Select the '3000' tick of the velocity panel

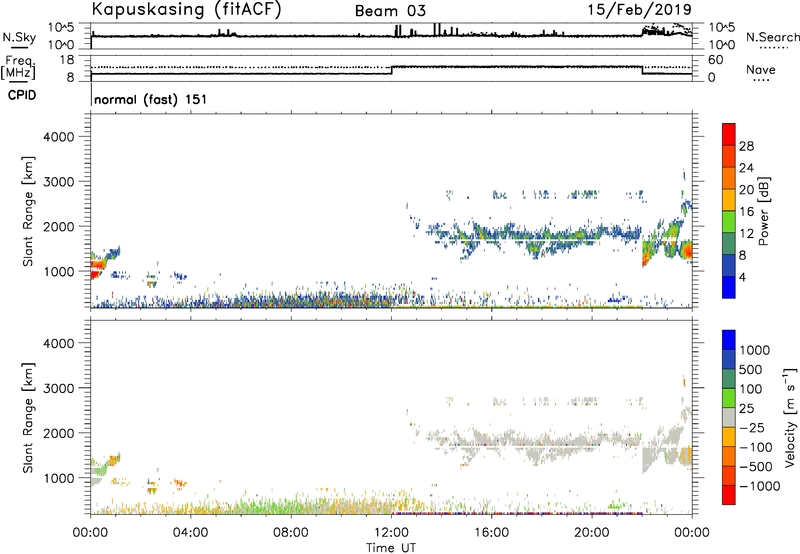pos(58,388)
